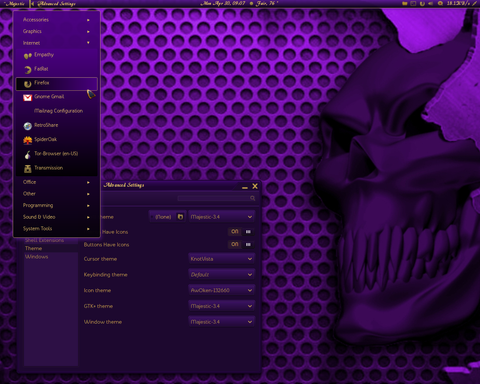Collapse the Internet category

click(57, 43)
